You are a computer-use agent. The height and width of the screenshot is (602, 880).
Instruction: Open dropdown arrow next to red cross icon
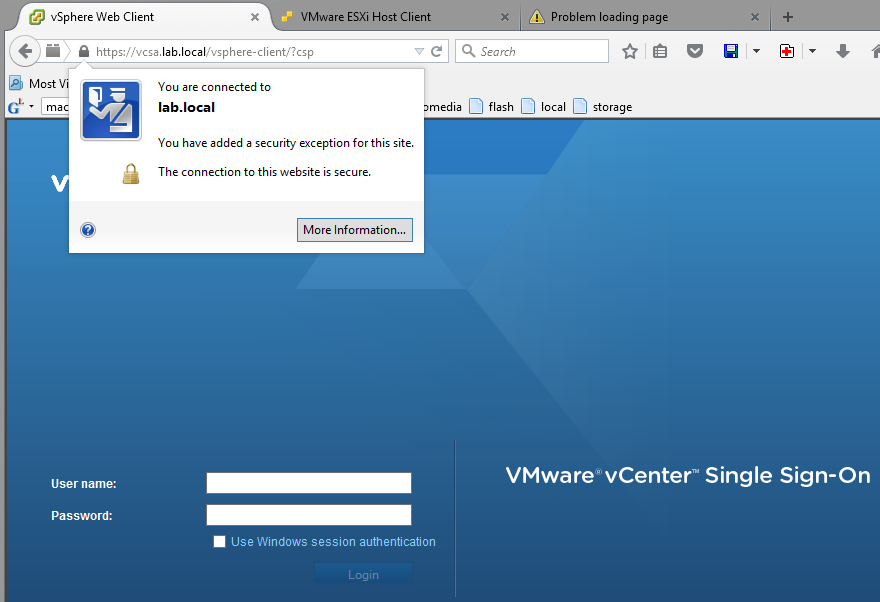coord(812,52)
